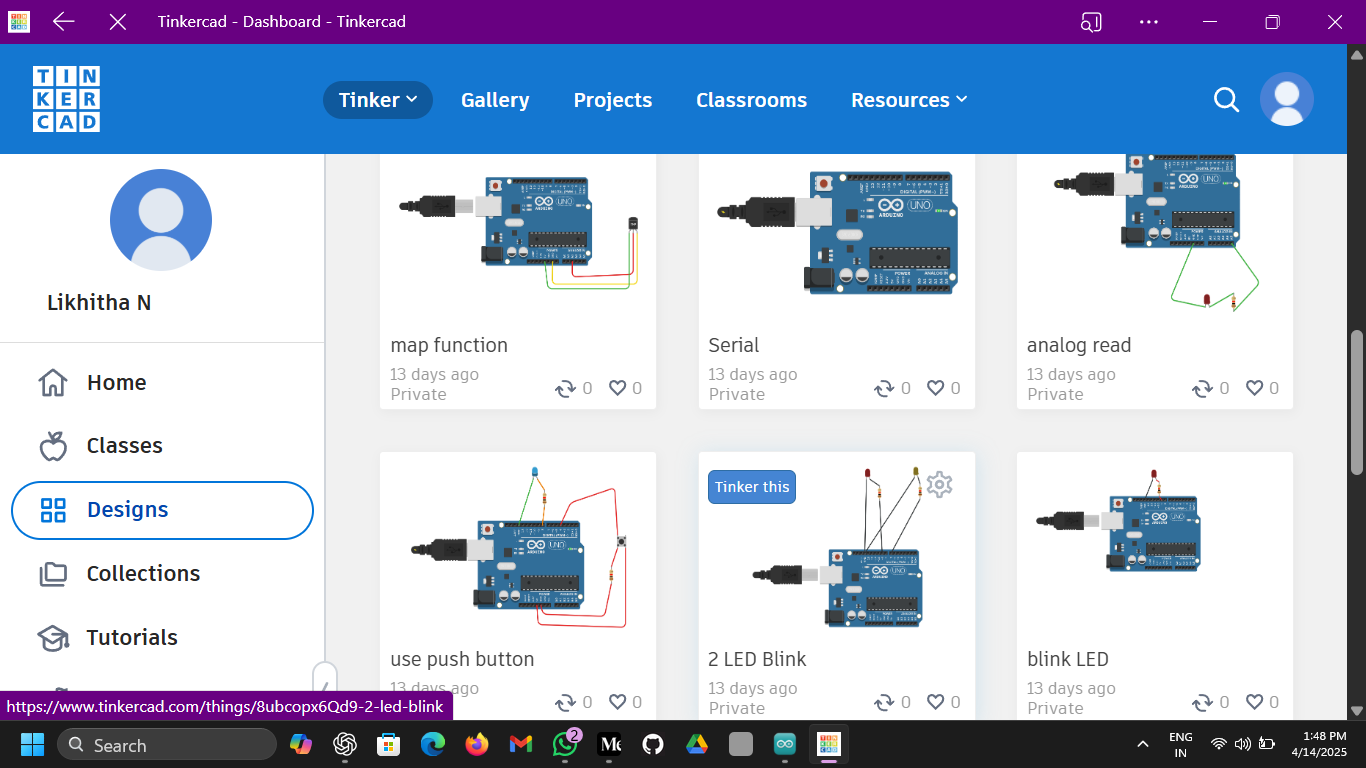Open the map function design title
The height and width of the screenshot is (768, 1366).
pos(449,345)
